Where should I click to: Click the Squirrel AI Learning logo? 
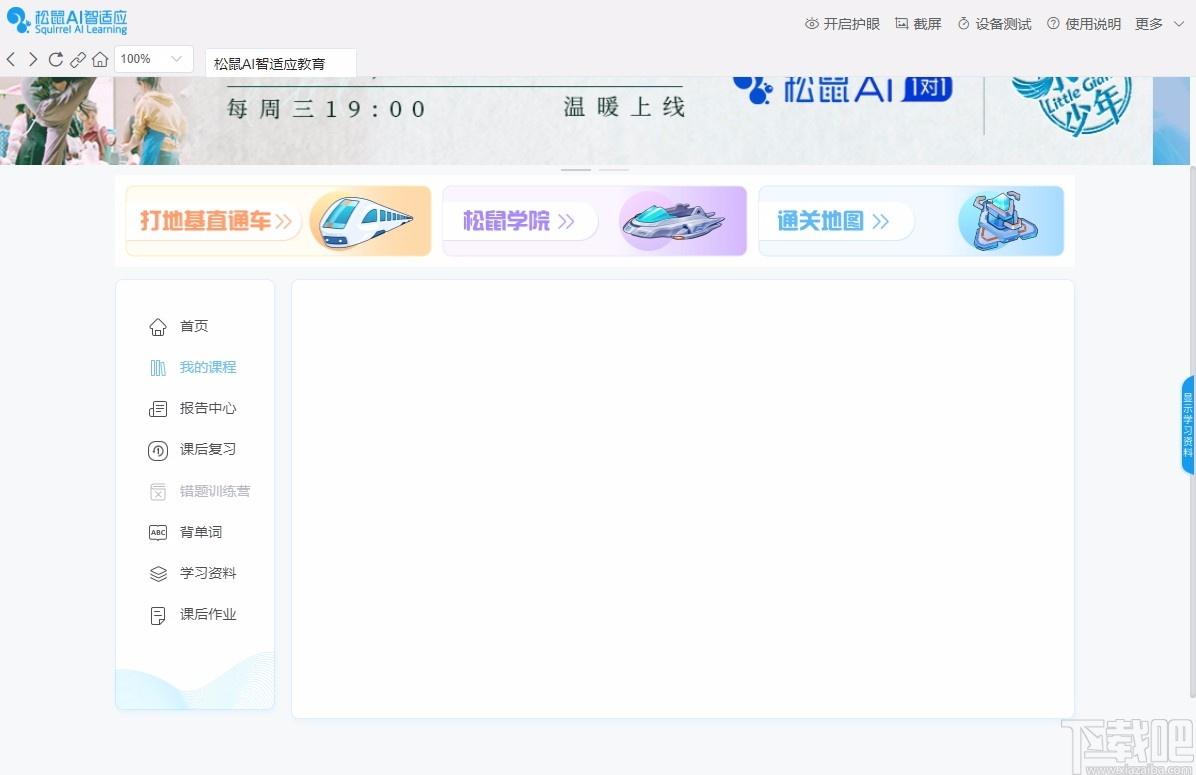pos(66,21)
